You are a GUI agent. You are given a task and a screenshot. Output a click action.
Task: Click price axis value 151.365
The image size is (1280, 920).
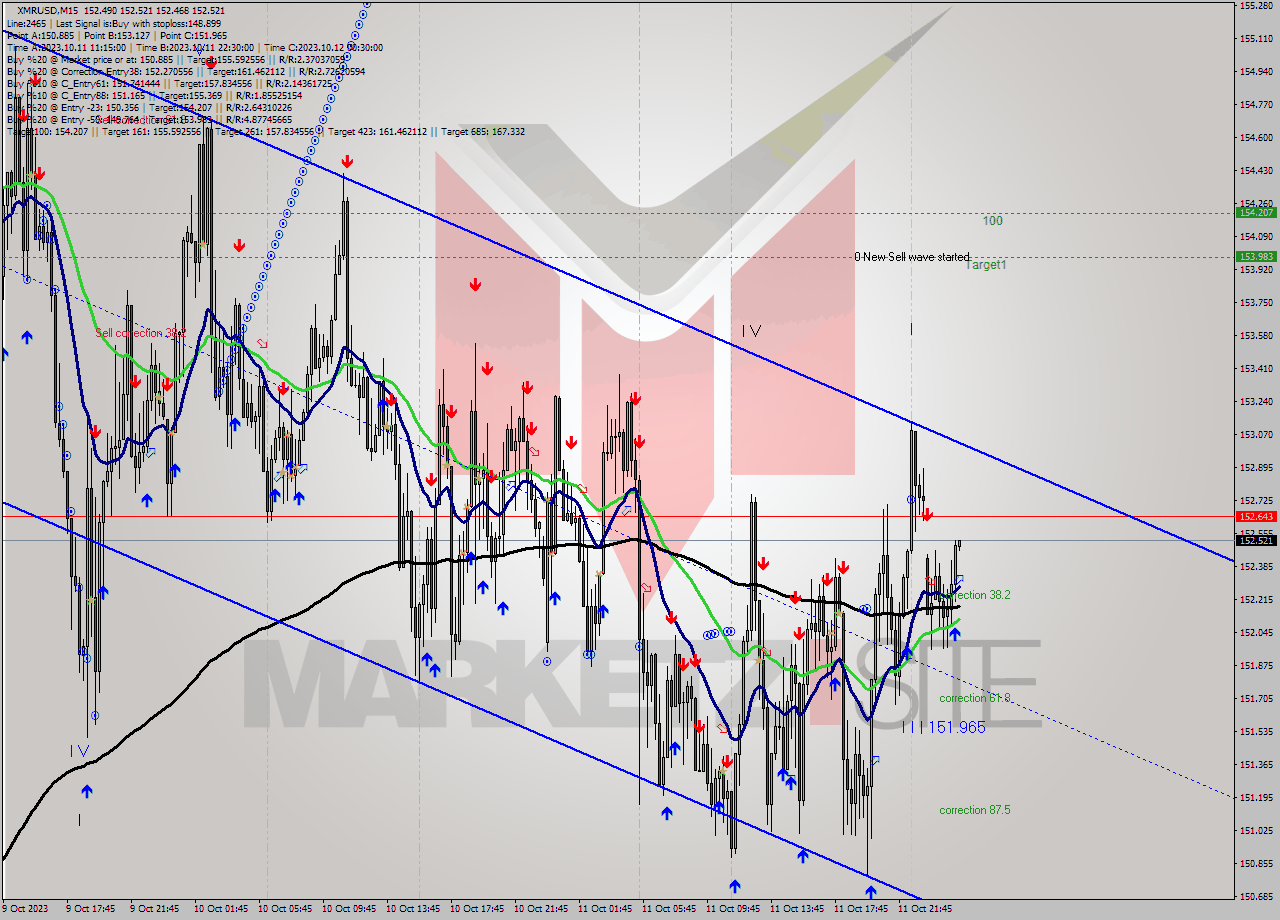1257,764
